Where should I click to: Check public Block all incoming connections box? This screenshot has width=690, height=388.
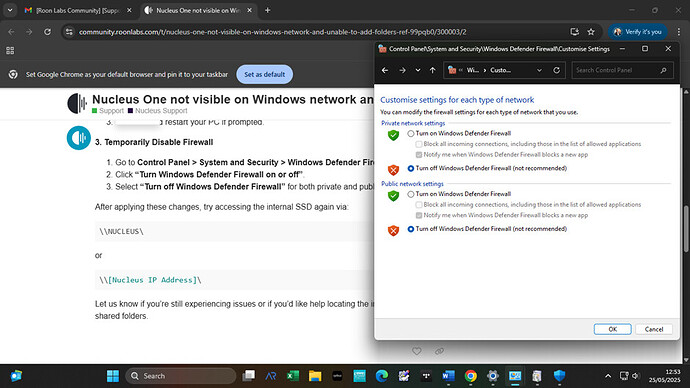[x=419, y=205]
